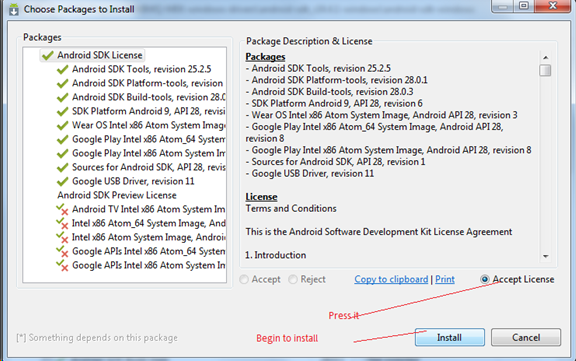Click 'Terms and Conditions' text in license
The height and width of the screenshot is (361, 576).
291,209
